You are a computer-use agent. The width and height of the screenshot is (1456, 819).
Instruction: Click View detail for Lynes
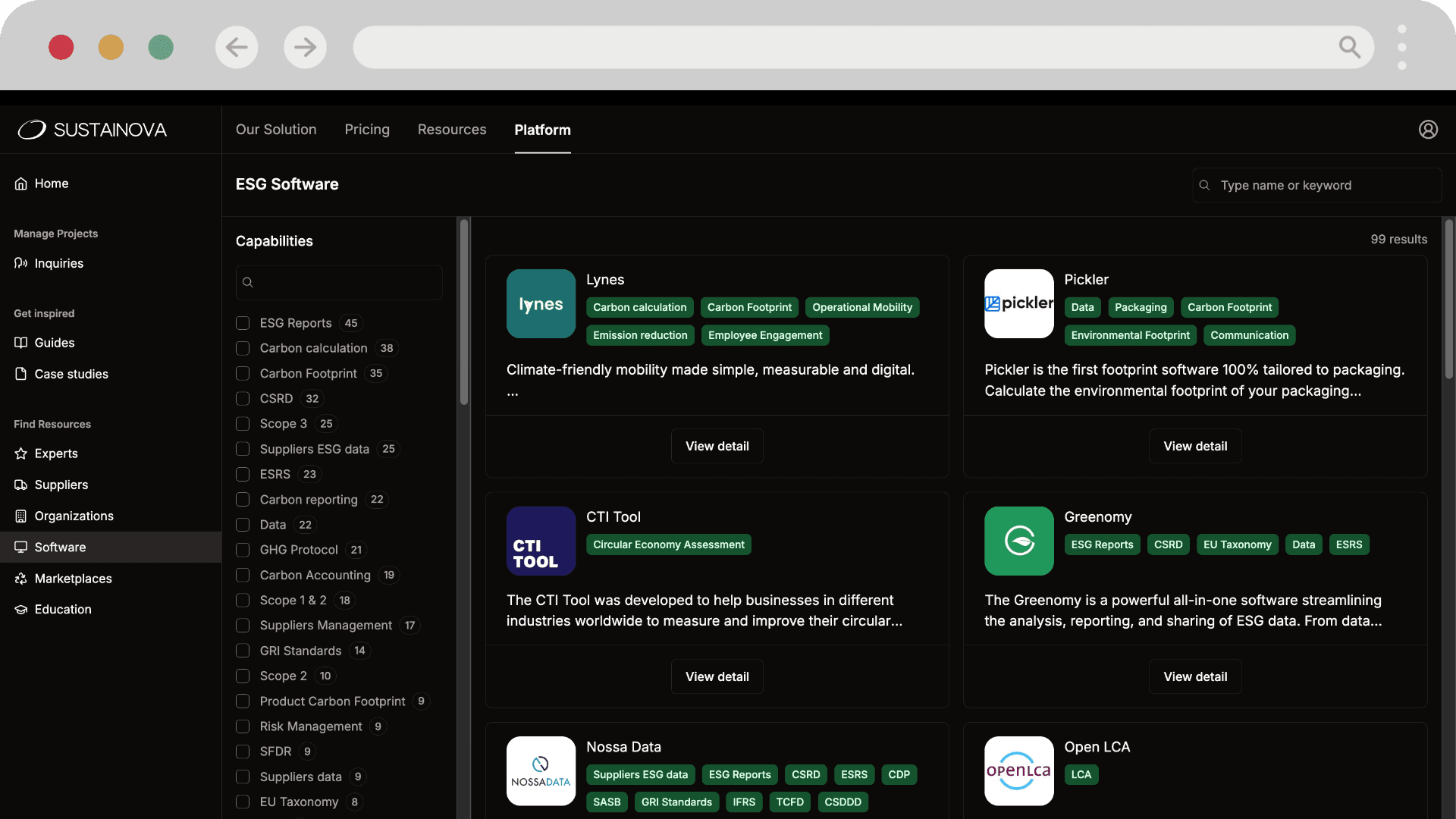pyautogui.click(x=717, y=446)
